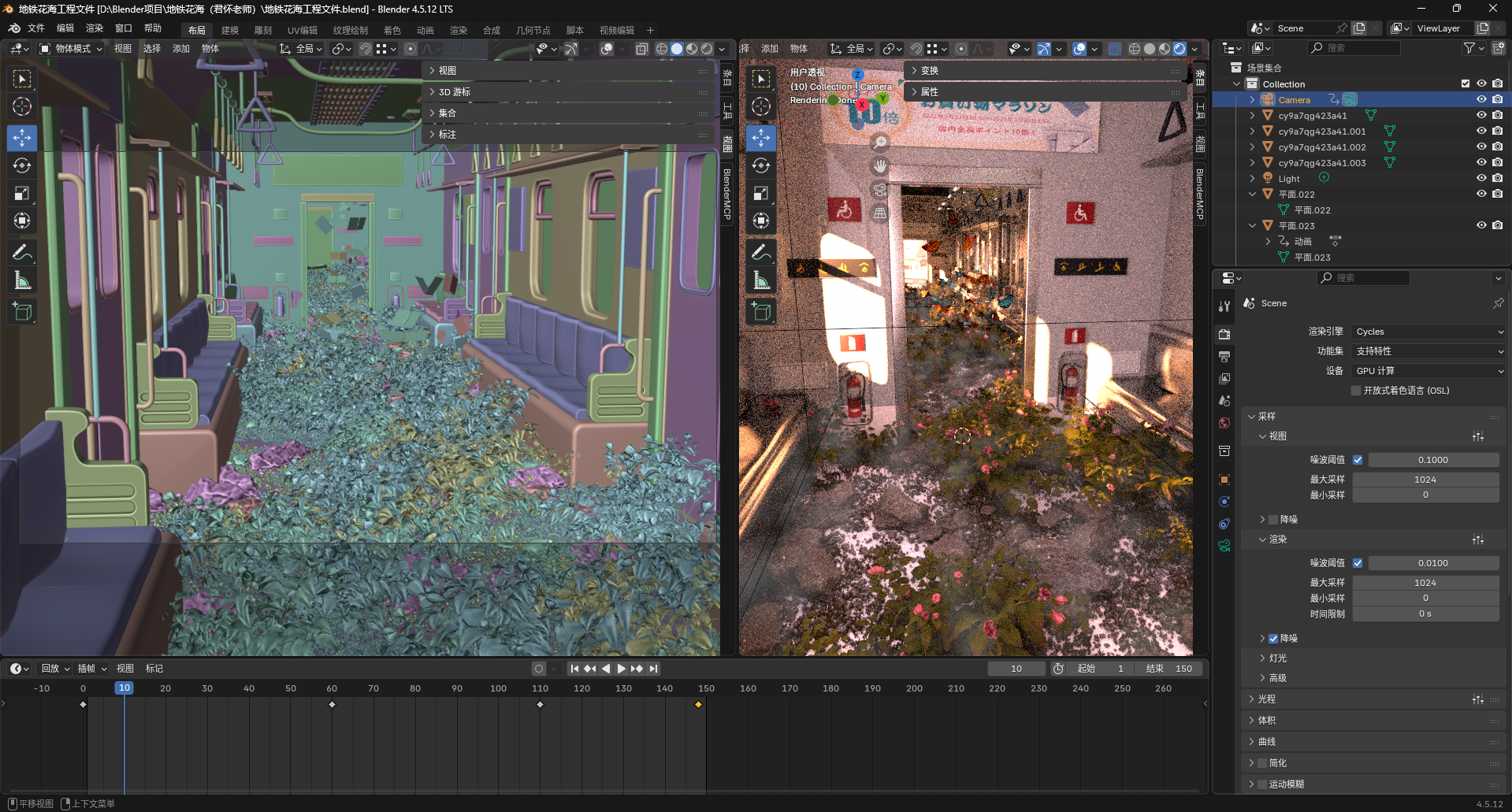Toggle auto keying record button
This screenshot has height=812, width=1512.
(539, 669)
